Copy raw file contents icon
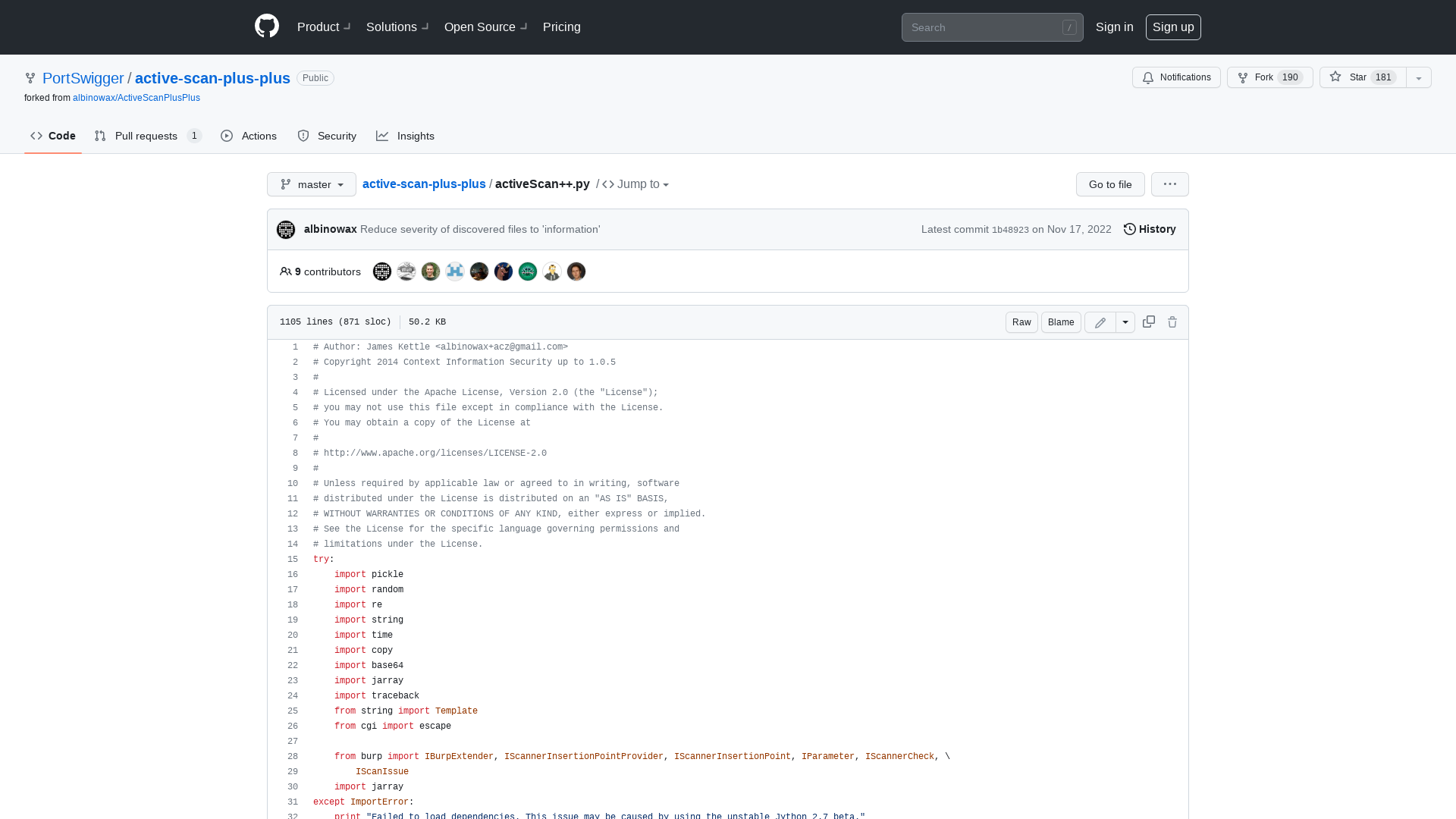 [1149, 322]
